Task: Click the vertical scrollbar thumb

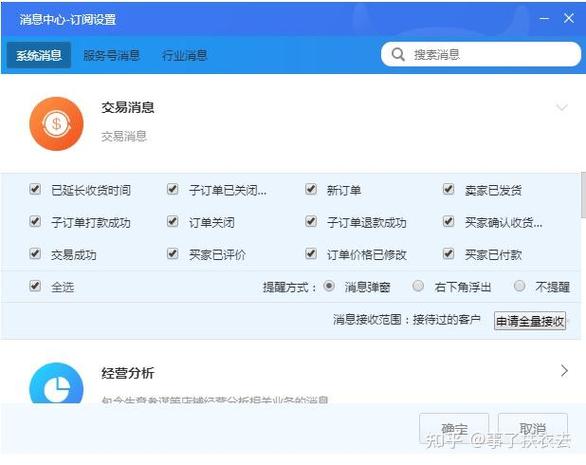Action: coord(583,194)
